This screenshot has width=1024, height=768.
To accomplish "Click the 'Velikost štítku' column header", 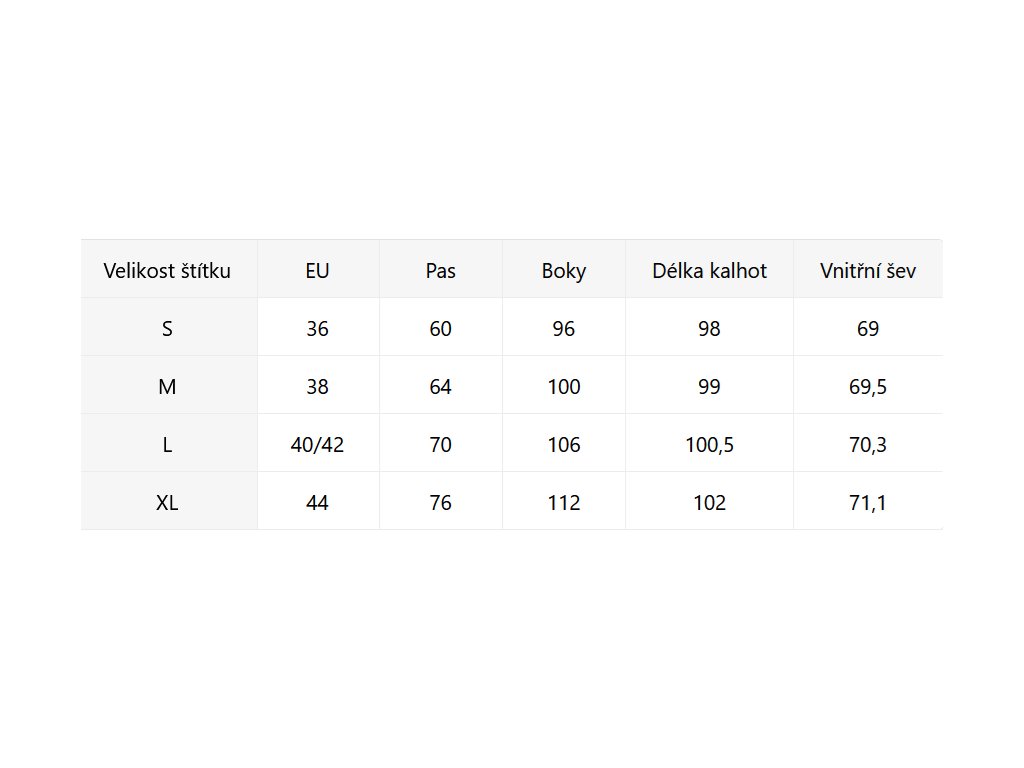I will (x=167, y=270).
